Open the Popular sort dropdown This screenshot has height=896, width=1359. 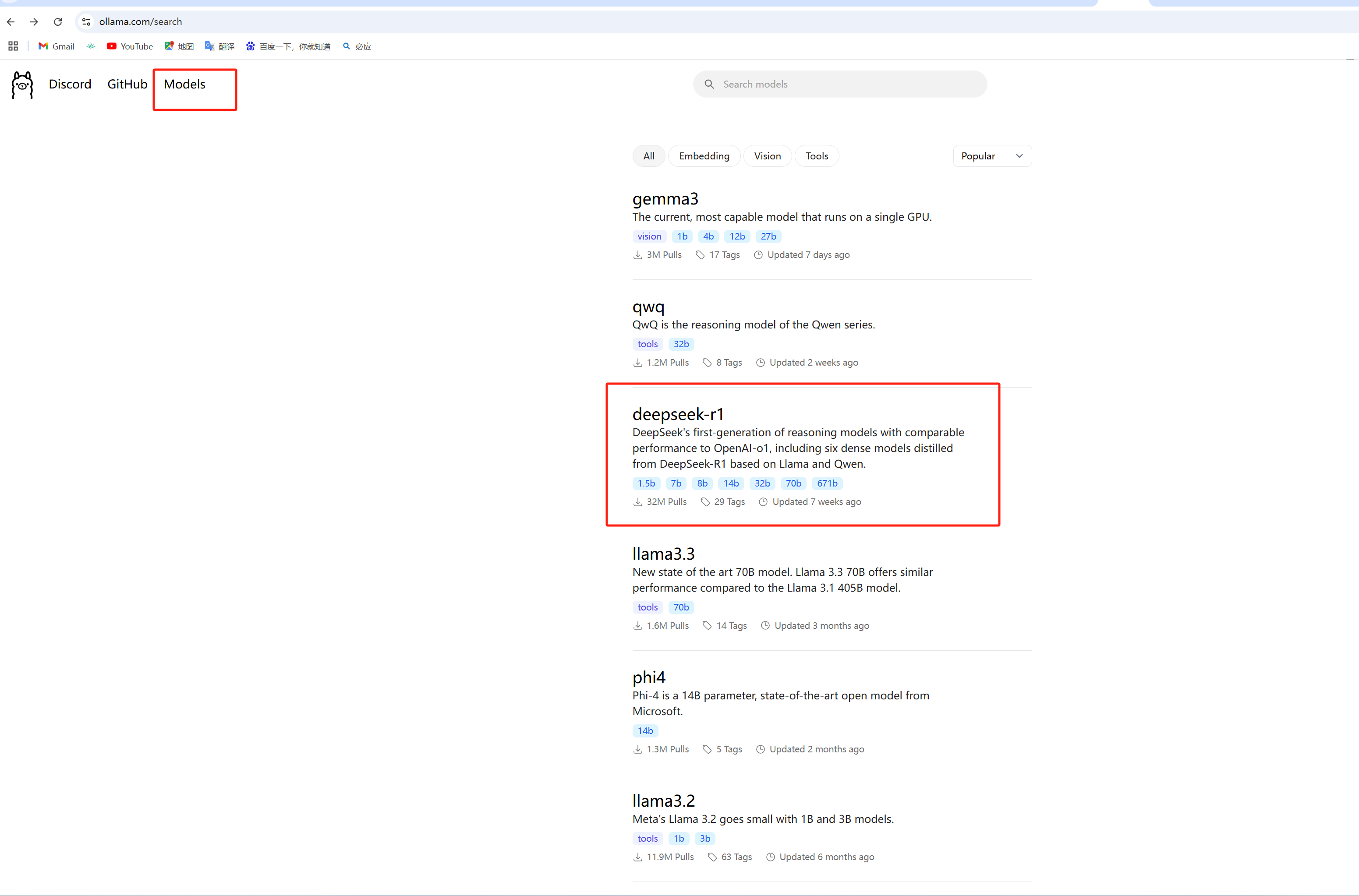[x=992, y=156]
